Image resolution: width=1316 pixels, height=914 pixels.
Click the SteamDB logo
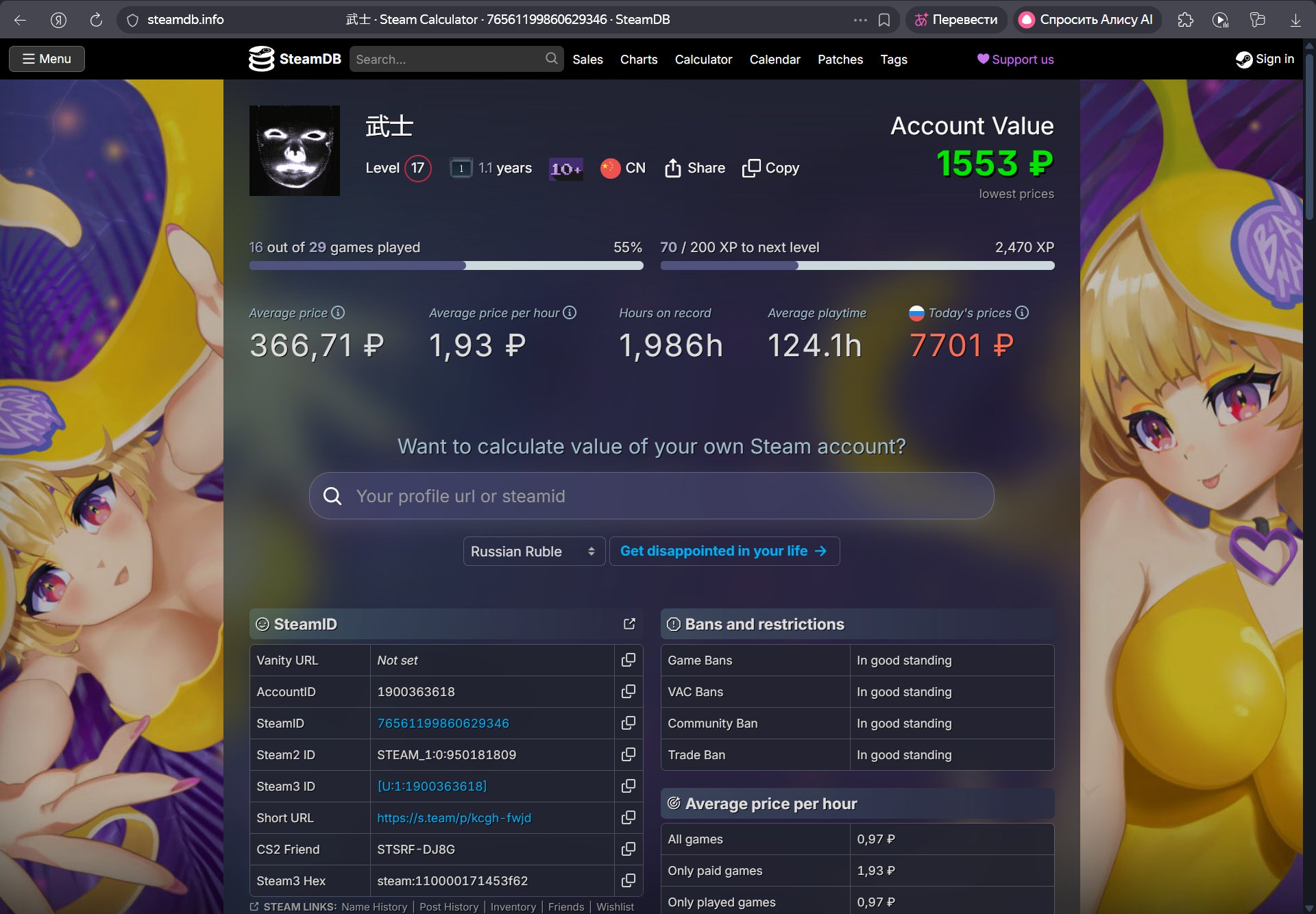[x=295, y=59]
